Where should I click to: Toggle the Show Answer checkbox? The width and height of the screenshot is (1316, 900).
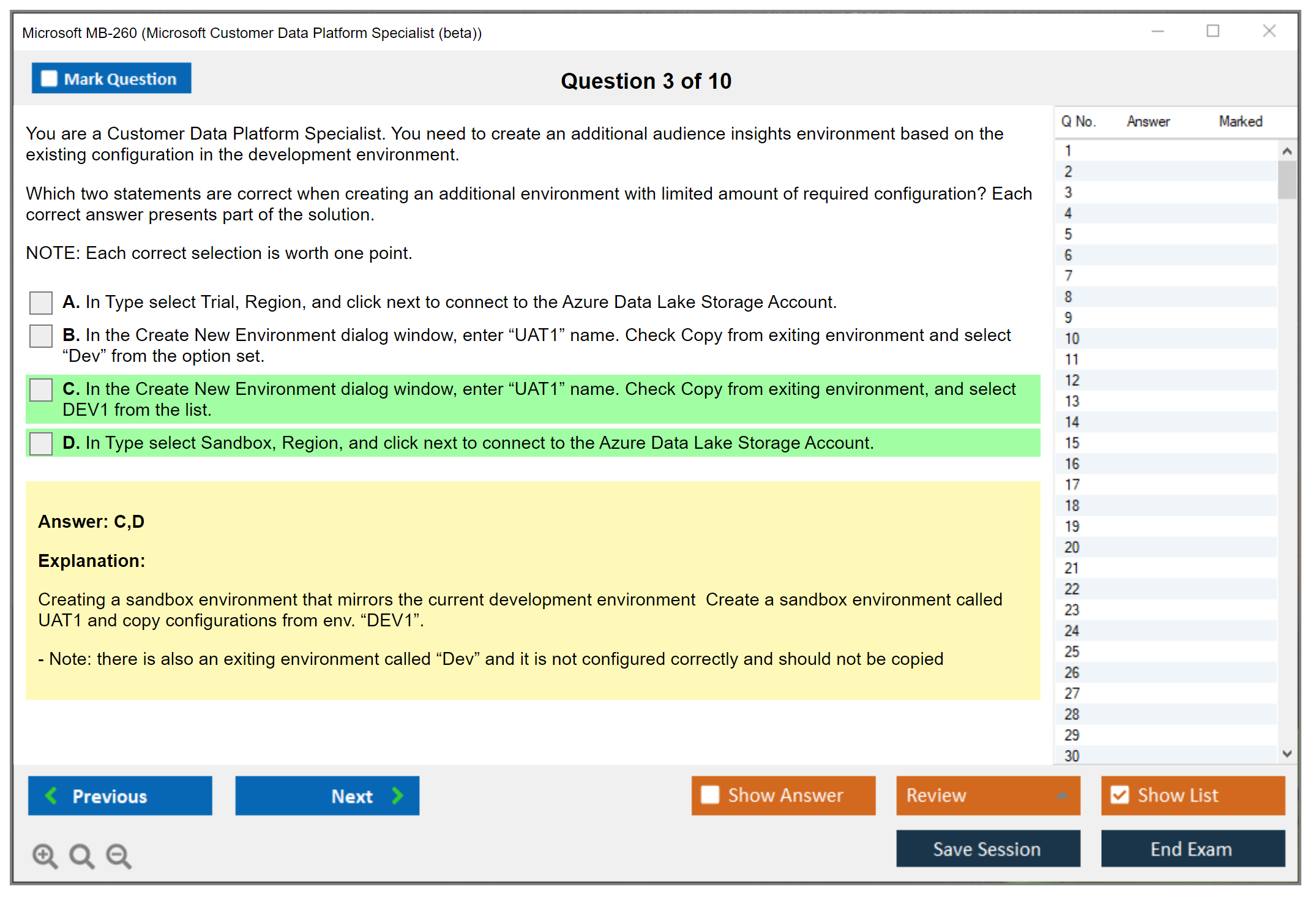[711, 795]
